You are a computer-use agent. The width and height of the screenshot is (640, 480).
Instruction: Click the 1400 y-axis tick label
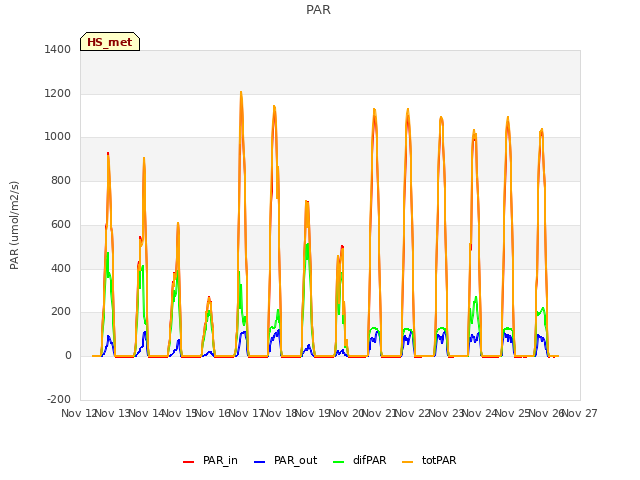click(x=58, y=49)
